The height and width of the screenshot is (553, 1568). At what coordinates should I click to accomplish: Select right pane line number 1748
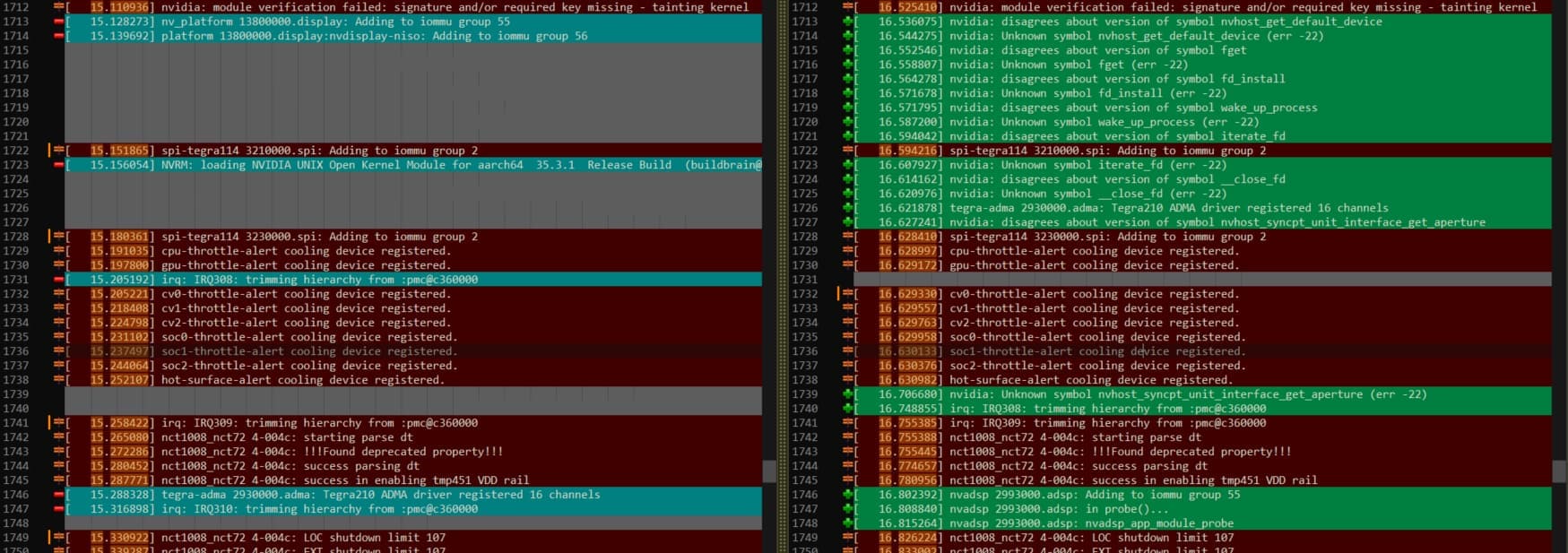[805, 523]
